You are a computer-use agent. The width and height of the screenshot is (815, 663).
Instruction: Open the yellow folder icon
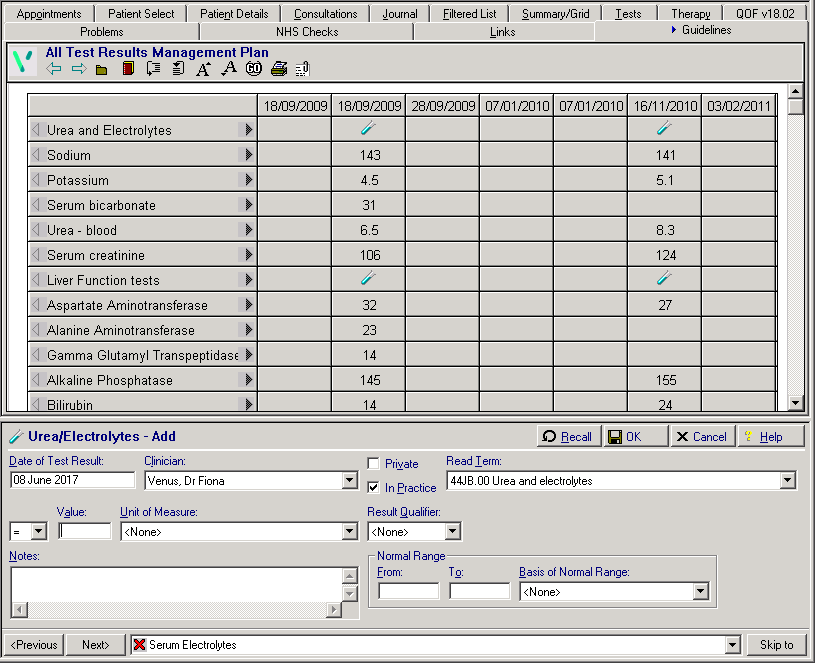point(102,69)
